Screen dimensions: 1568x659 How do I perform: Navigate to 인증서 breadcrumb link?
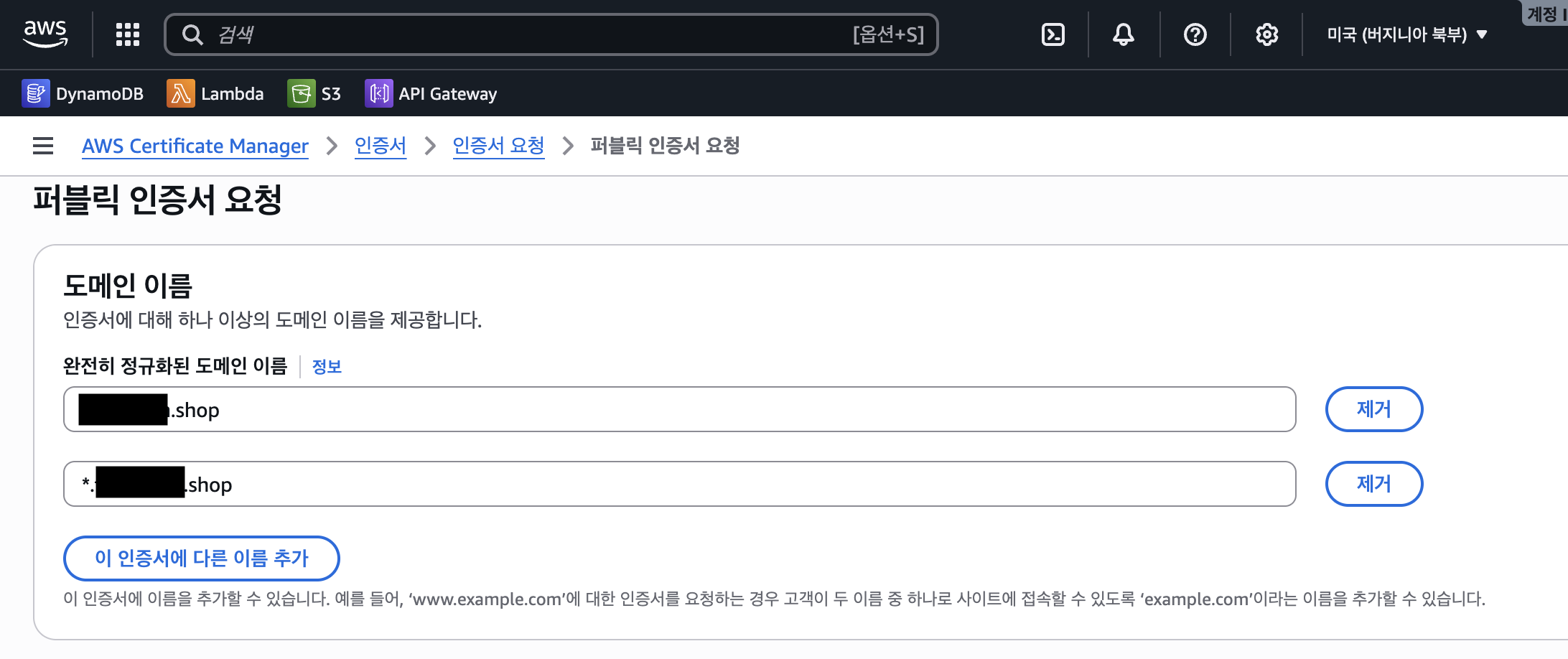[x=381, y=146]
